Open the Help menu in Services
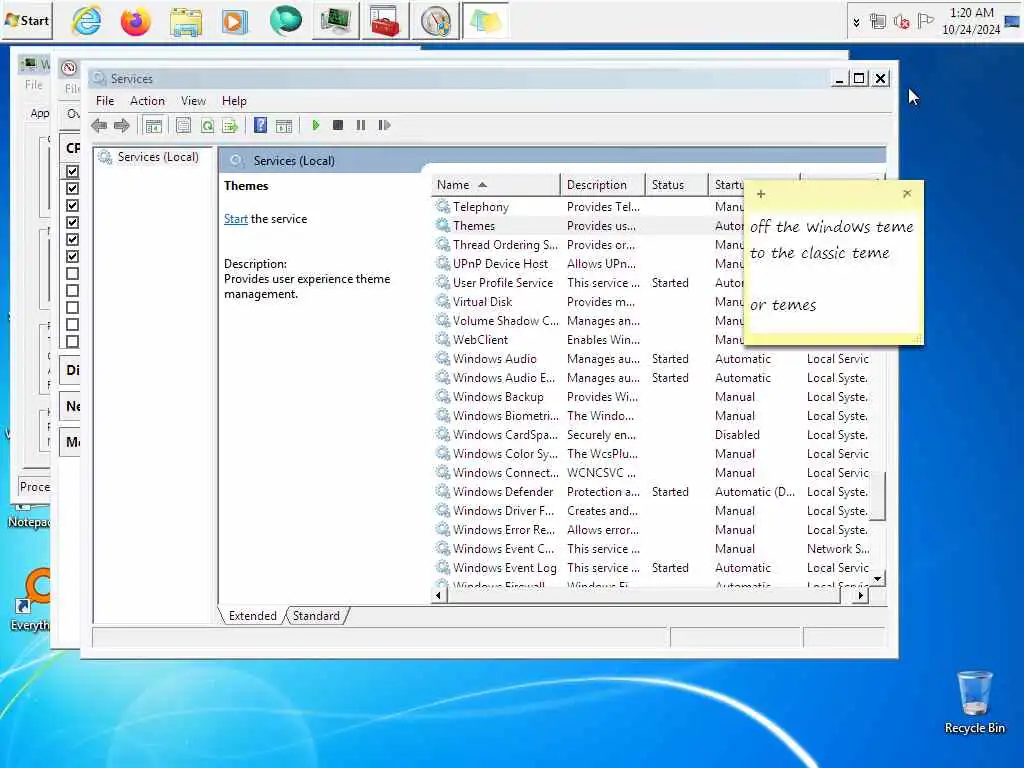The image size is (1024, 768). tap(234, 101)
